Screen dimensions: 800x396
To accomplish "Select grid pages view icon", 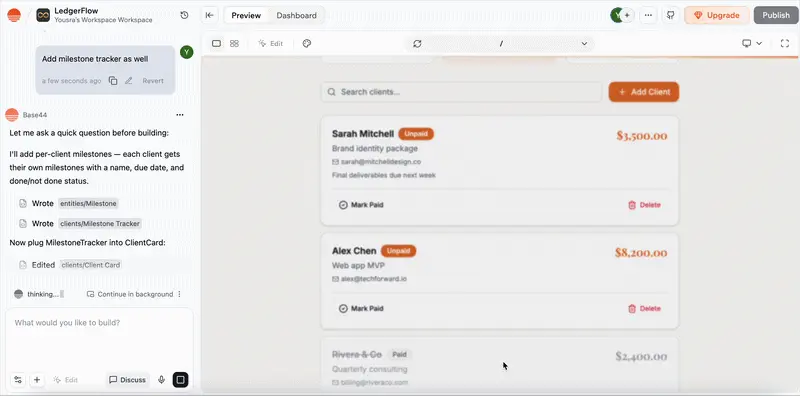I will coord(234,44).
